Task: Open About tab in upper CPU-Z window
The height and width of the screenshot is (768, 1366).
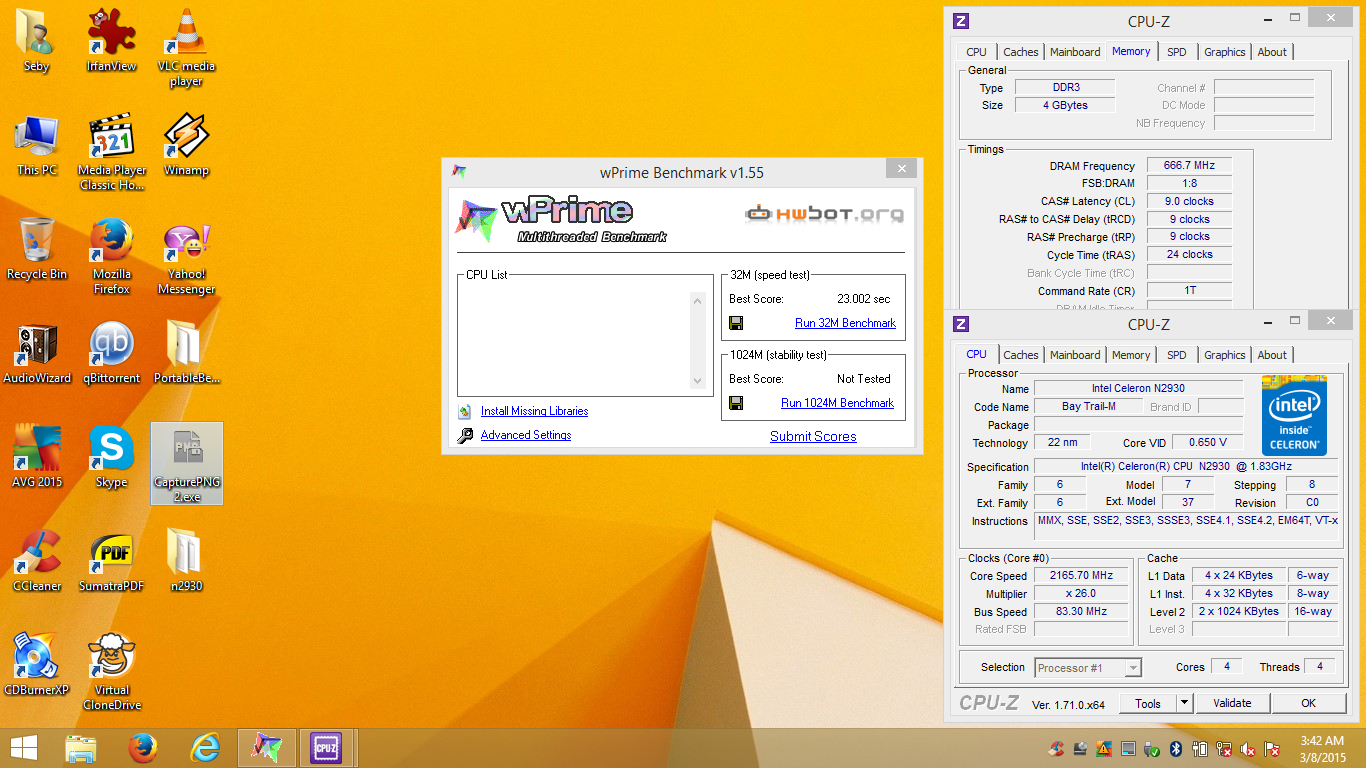Action: click(x=1272, y=52)
